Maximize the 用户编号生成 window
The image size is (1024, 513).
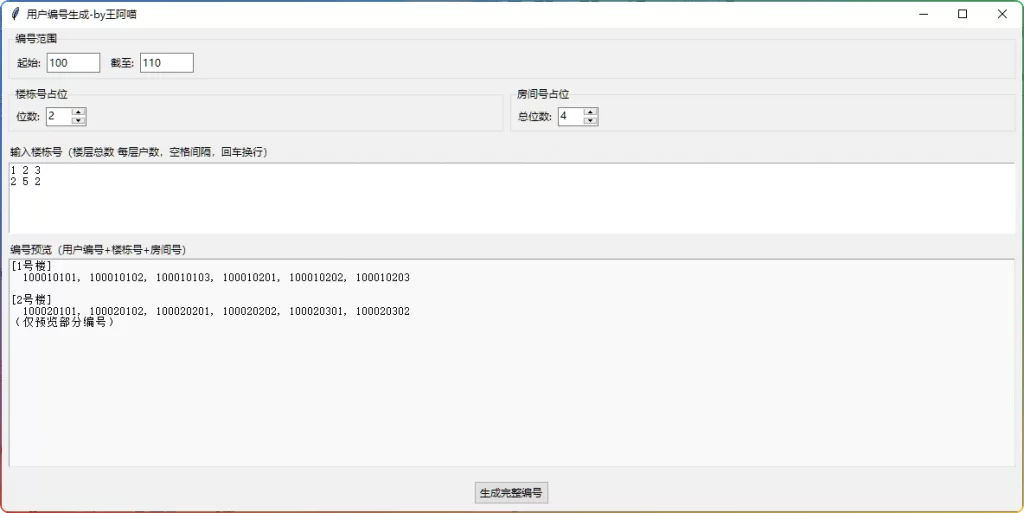pos(963,14)
